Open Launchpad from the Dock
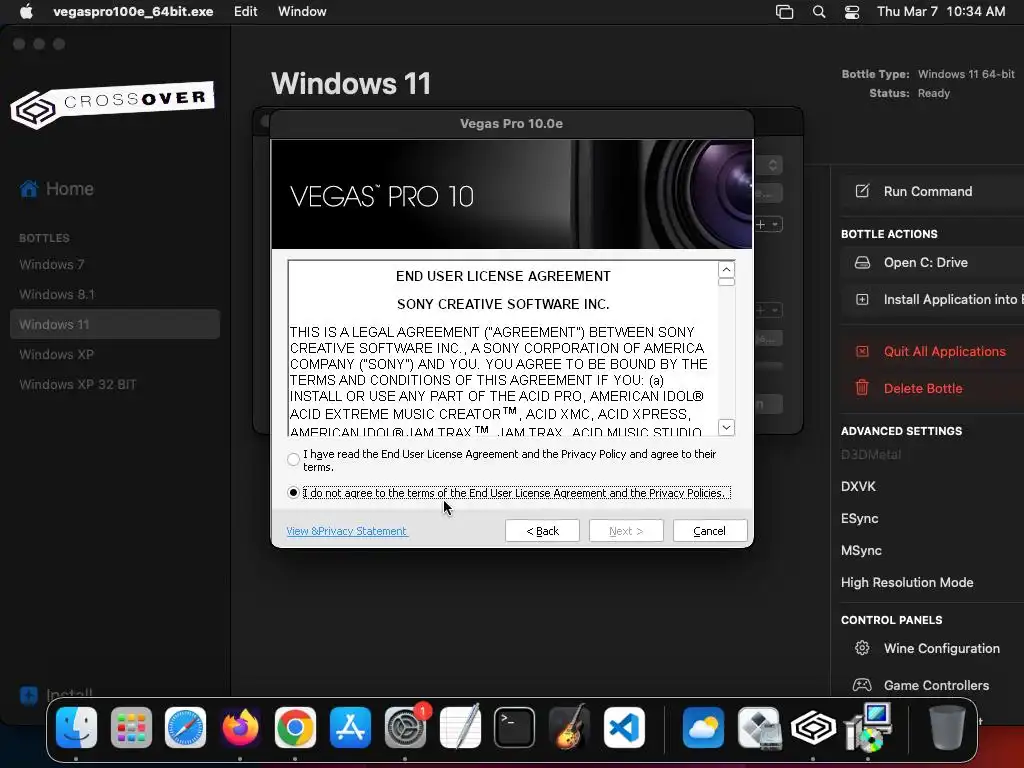Screen dimensions: 1024x768 tap(131, 728)
